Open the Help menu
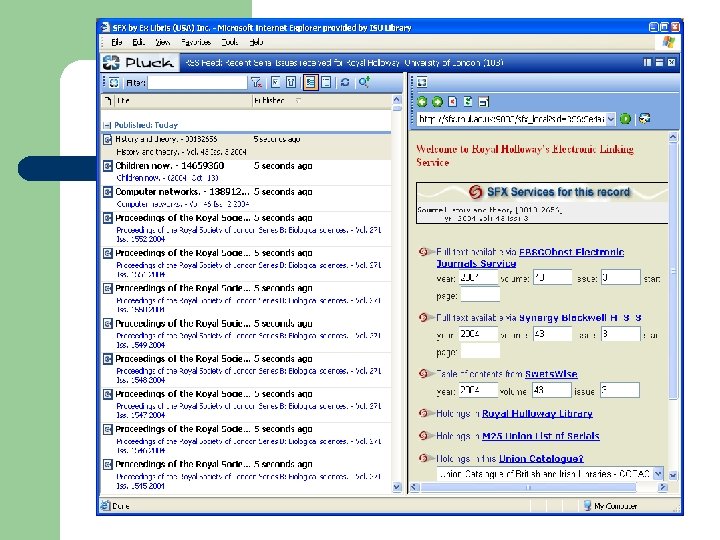The width and height of the screenshot is (720, 540). pos(256,42)
